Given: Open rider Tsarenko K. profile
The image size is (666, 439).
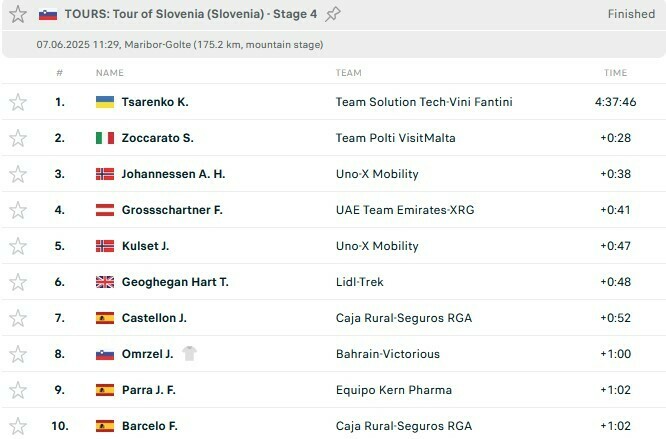Looking at the screenshot, I should click(155, 102).
